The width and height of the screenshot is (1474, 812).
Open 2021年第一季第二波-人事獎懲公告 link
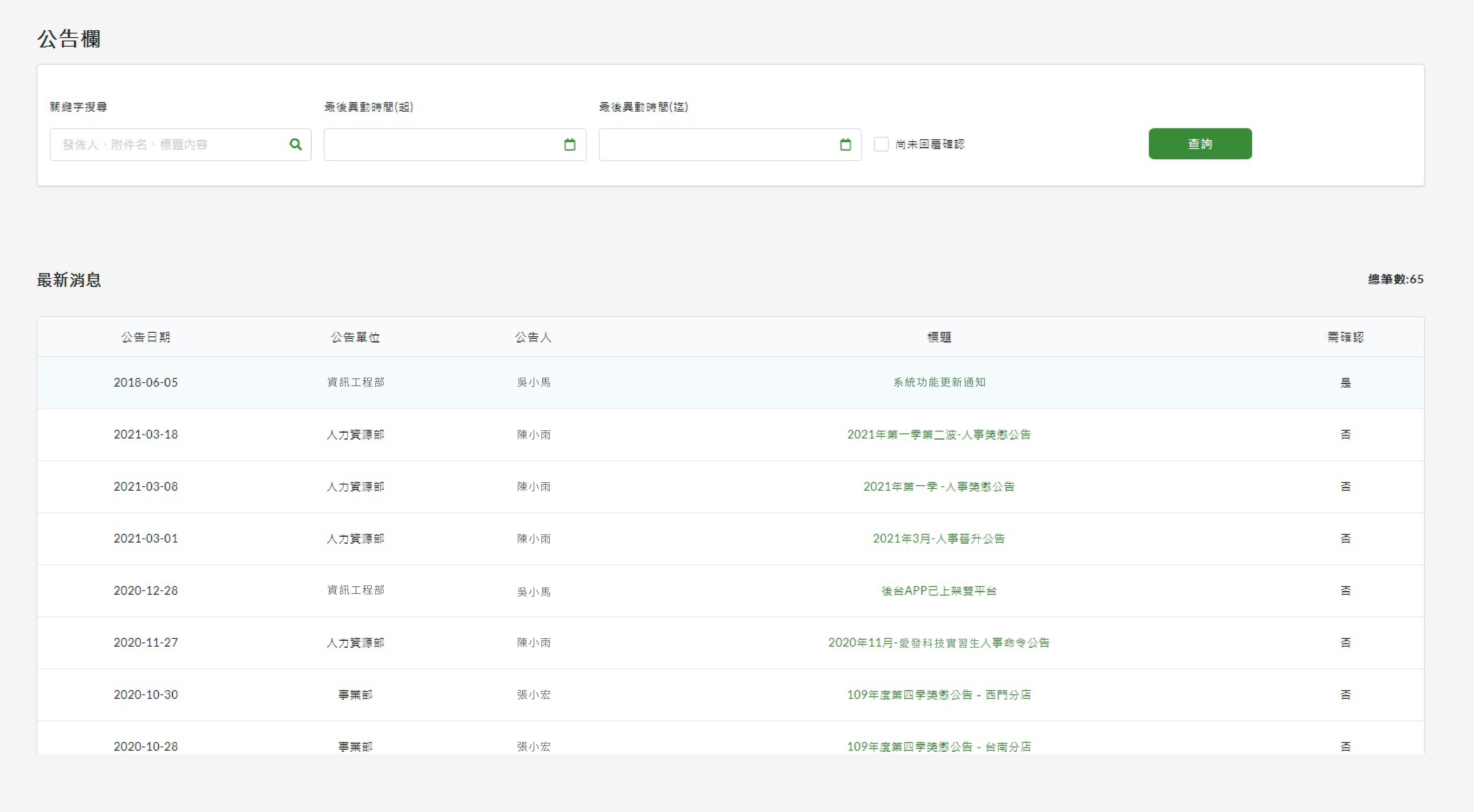(x=939, y=435)
